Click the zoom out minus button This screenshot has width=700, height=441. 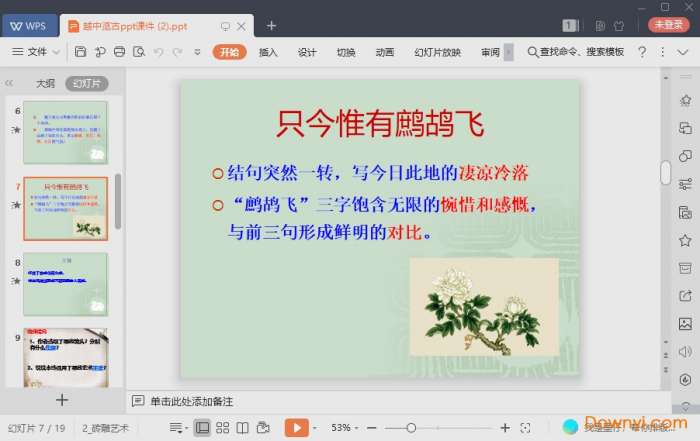click(x=371, y=428)
